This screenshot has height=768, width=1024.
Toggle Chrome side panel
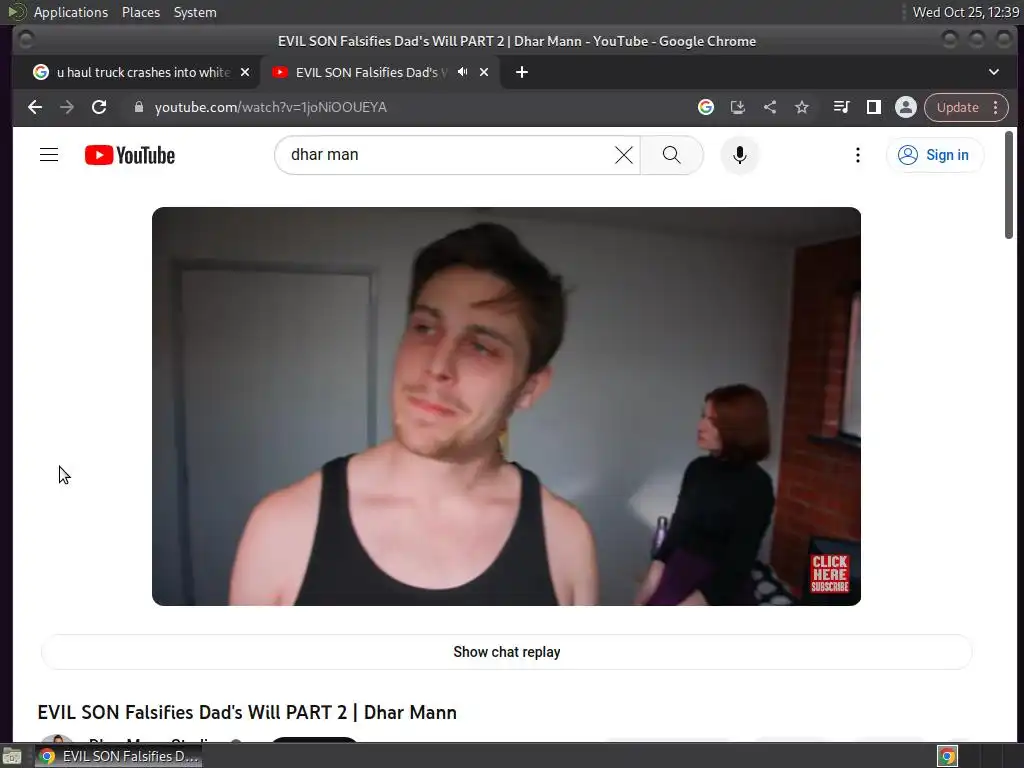[x=874, y=107]
